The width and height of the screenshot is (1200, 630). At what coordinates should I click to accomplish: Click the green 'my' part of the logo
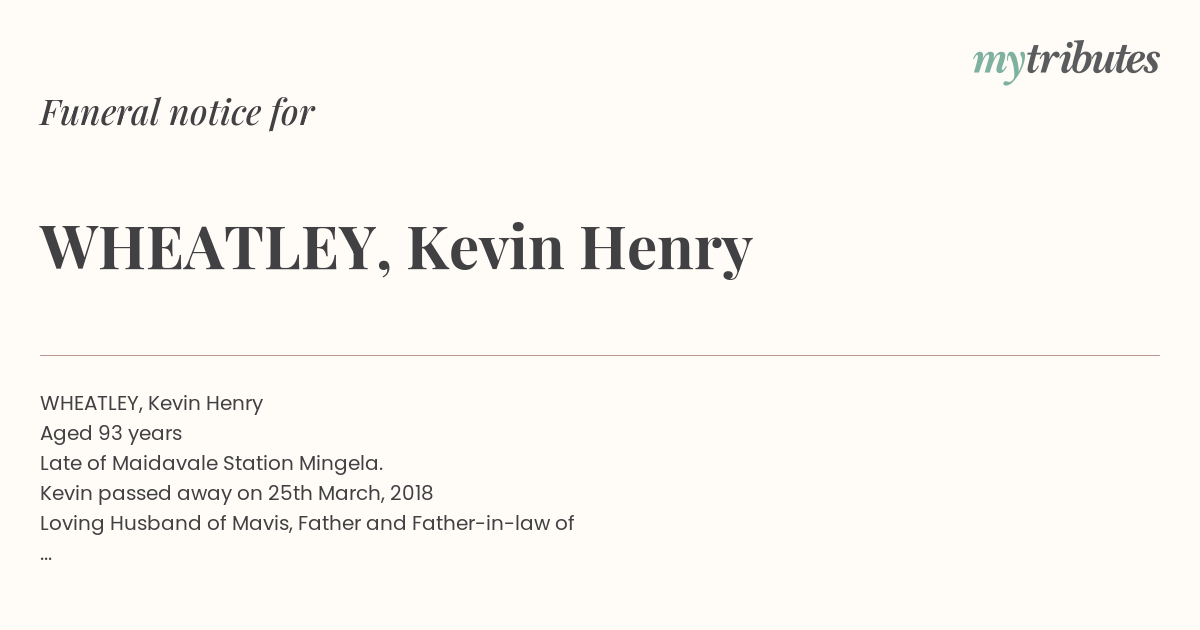pos(998,64)
